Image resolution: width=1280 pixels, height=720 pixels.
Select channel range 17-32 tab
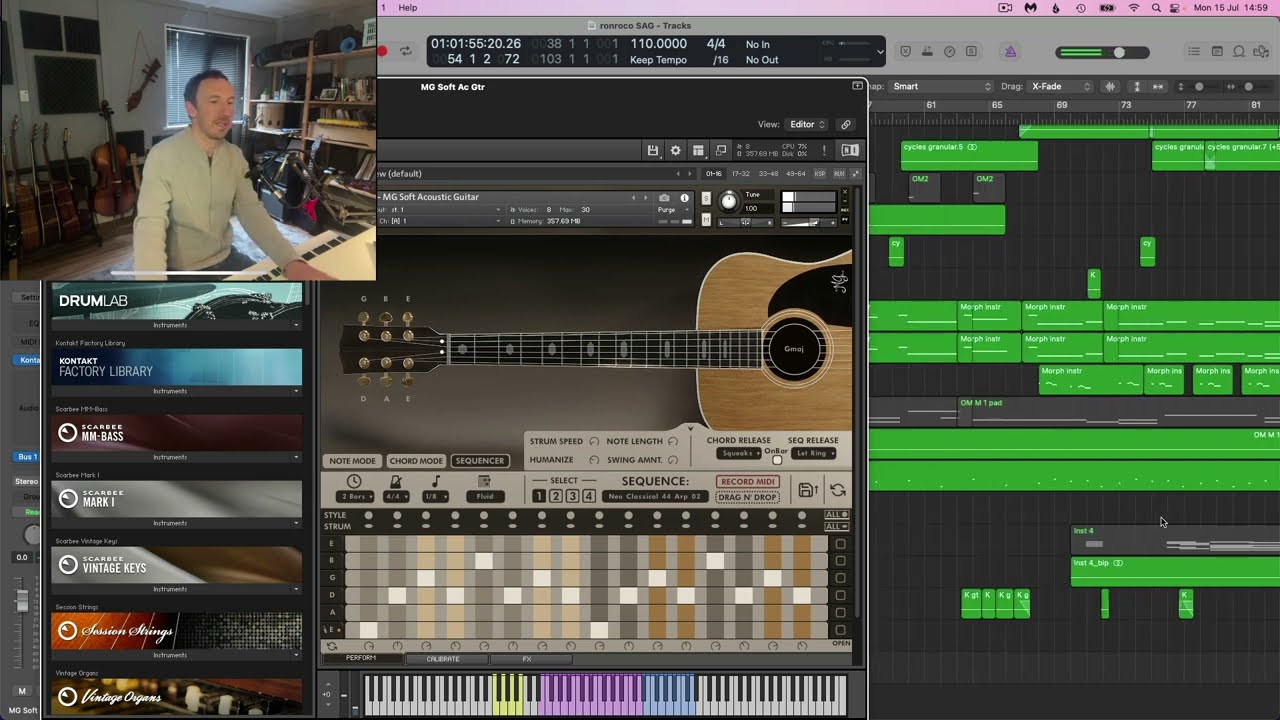coord(741,174)
